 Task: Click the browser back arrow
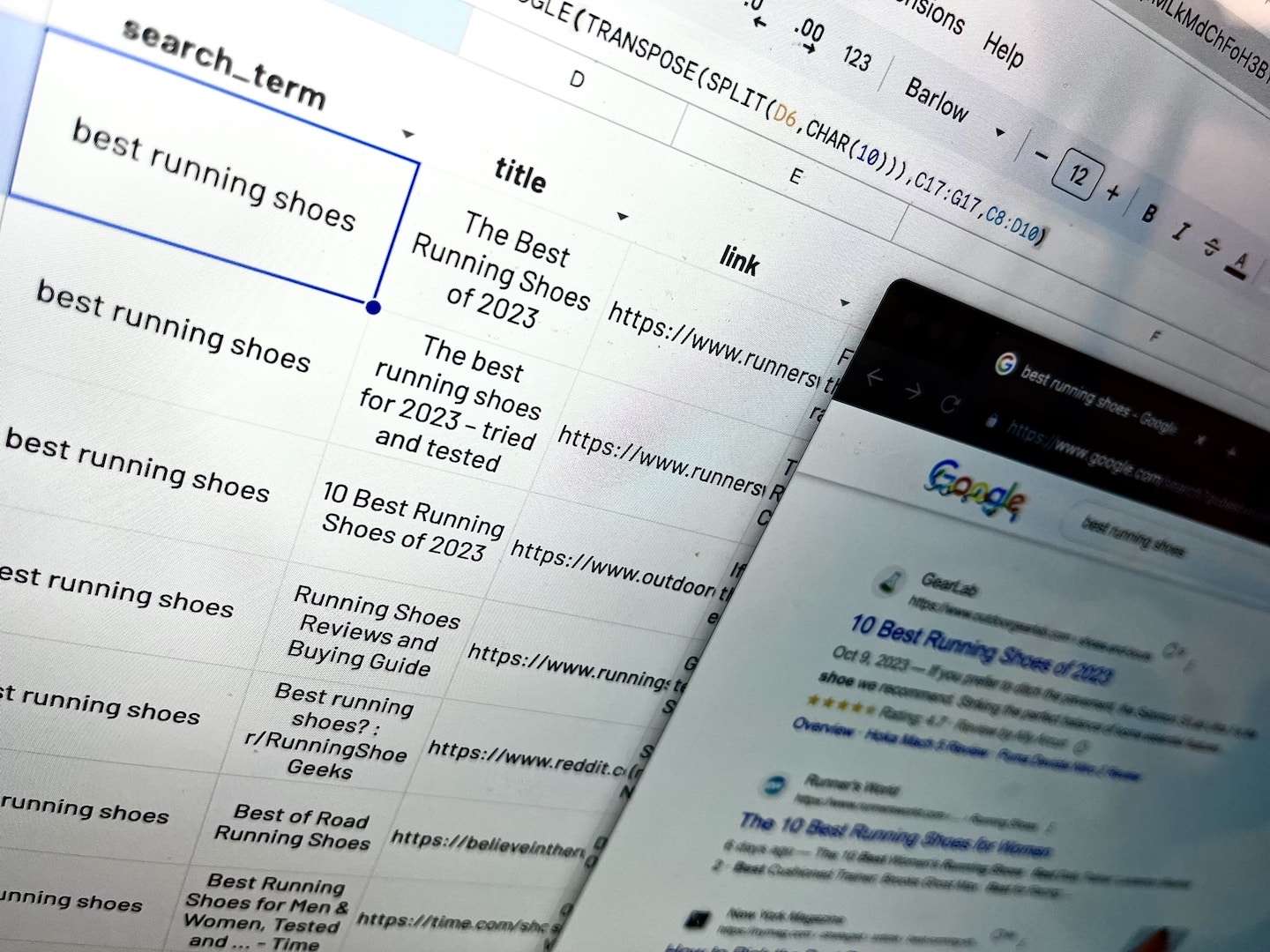874,377
